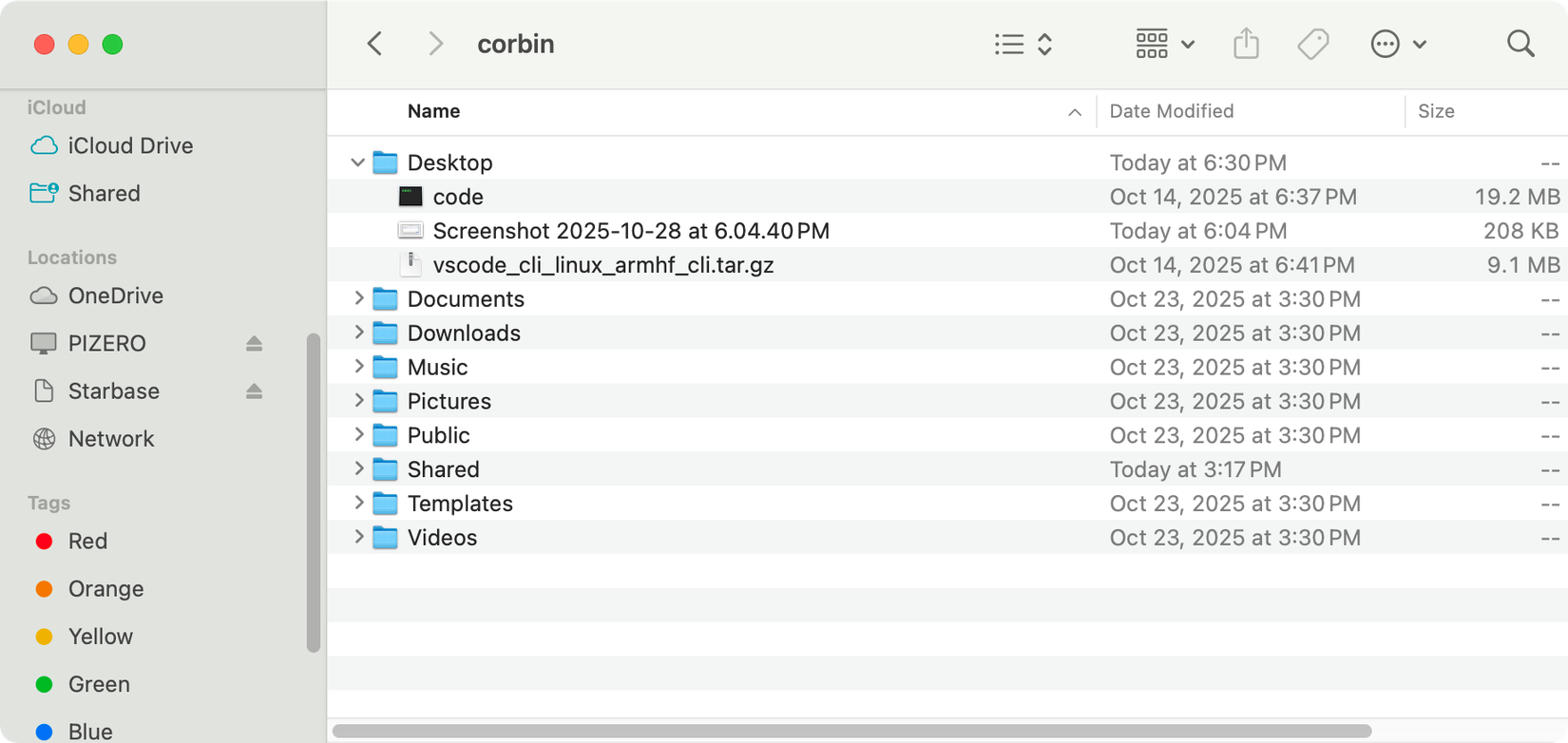Sort by the Name column header
1568x743 pixels.
(433, 111)
